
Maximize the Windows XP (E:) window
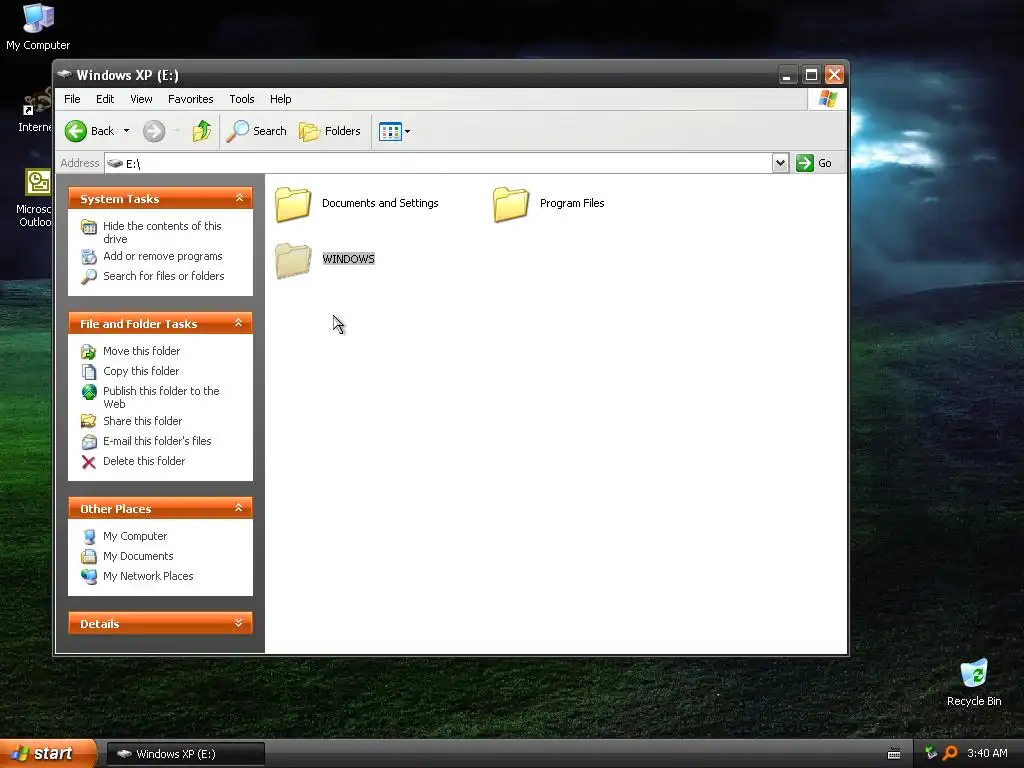(811, 75)
